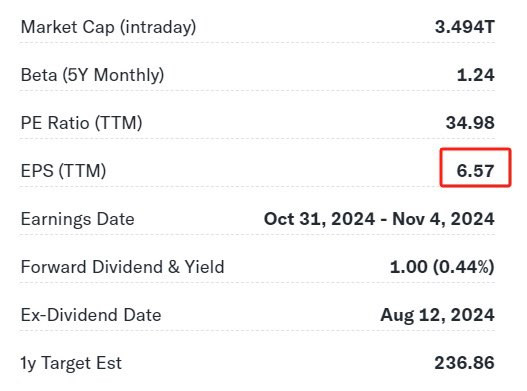Click the EPS (TTM) label
527x391 pixels.
click(64, 171)
